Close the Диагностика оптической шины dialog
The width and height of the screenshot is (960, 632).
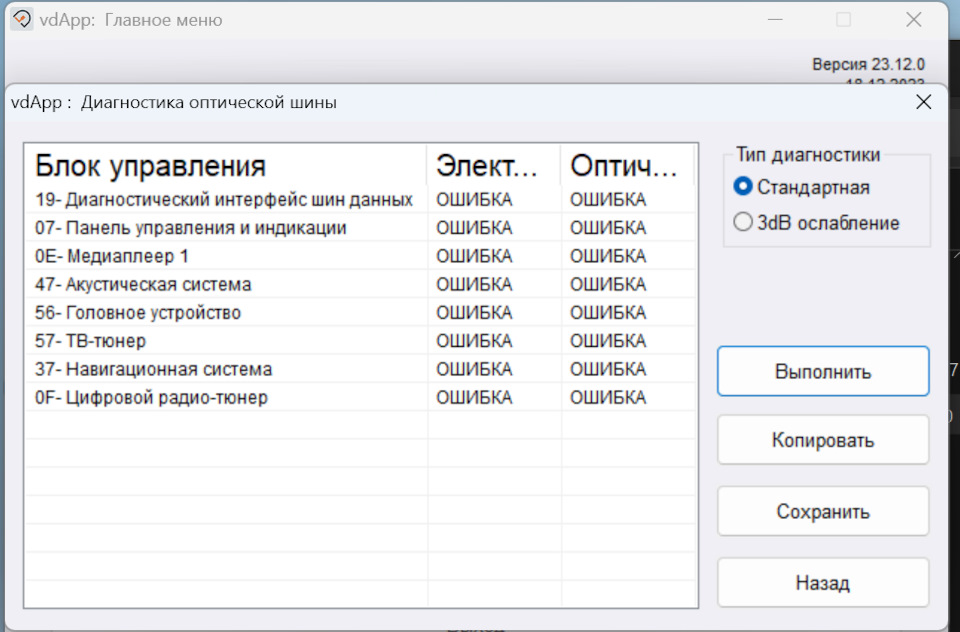pyautogui.click(x=924, y=102)
